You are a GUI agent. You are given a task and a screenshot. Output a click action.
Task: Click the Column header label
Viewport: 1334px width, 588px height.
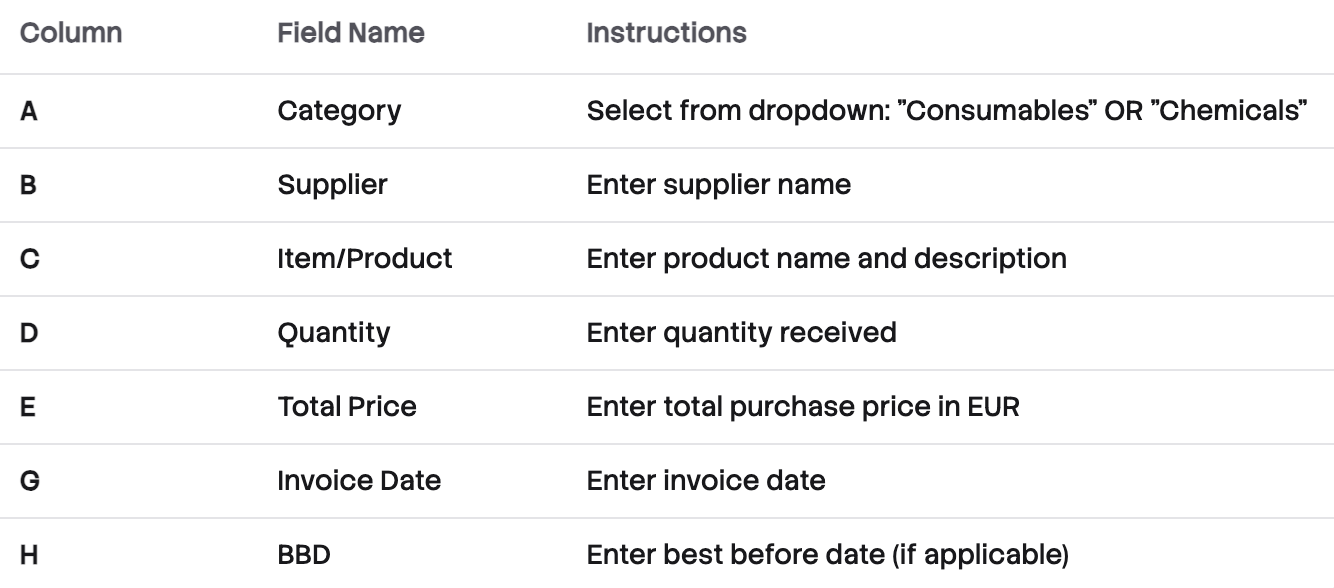[72, 33]
